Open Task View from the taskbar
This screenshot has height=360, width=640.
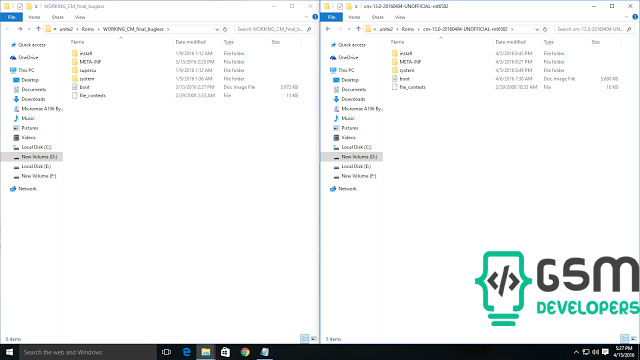[166, 352]
